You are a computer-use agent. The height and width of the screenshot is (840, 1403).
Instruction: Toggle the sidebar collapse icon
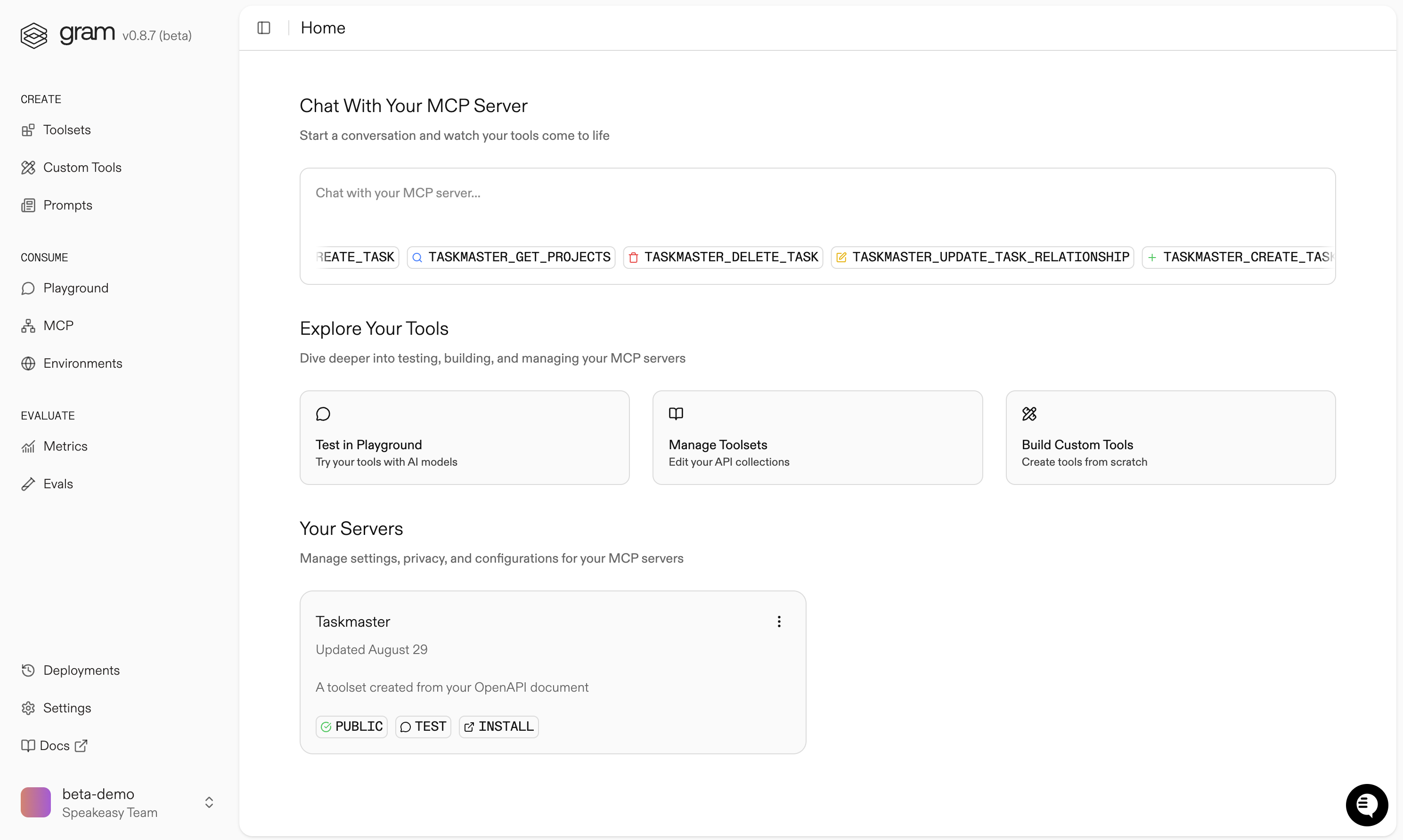(x=264, y=28)
